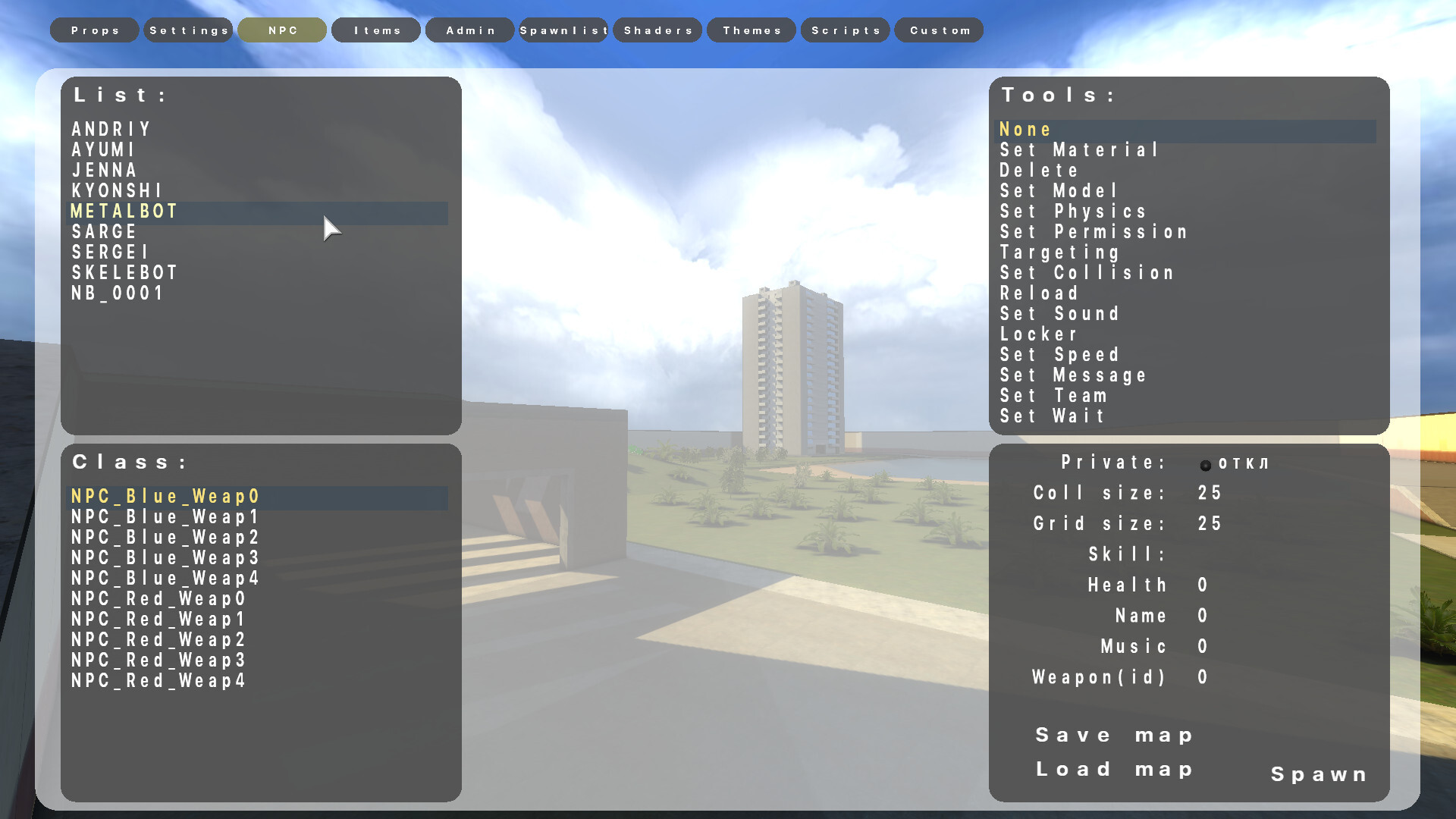Activate the Targeting tool
The image size is (1456, 819).
pyautogui.click(x=1059, y=253)
